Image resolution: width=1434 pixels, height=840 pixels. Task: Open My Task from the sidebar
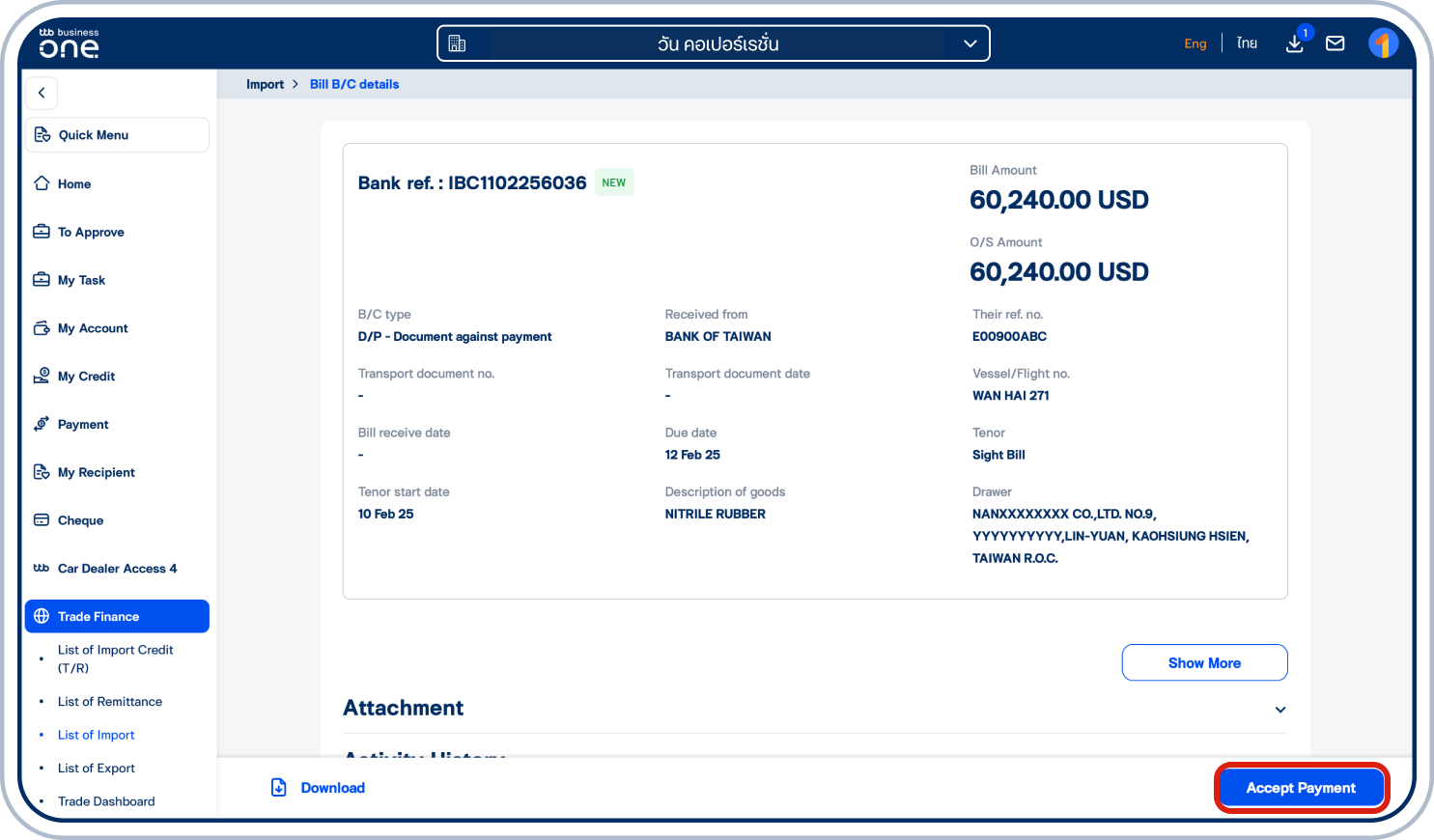(x=41, y=280)
